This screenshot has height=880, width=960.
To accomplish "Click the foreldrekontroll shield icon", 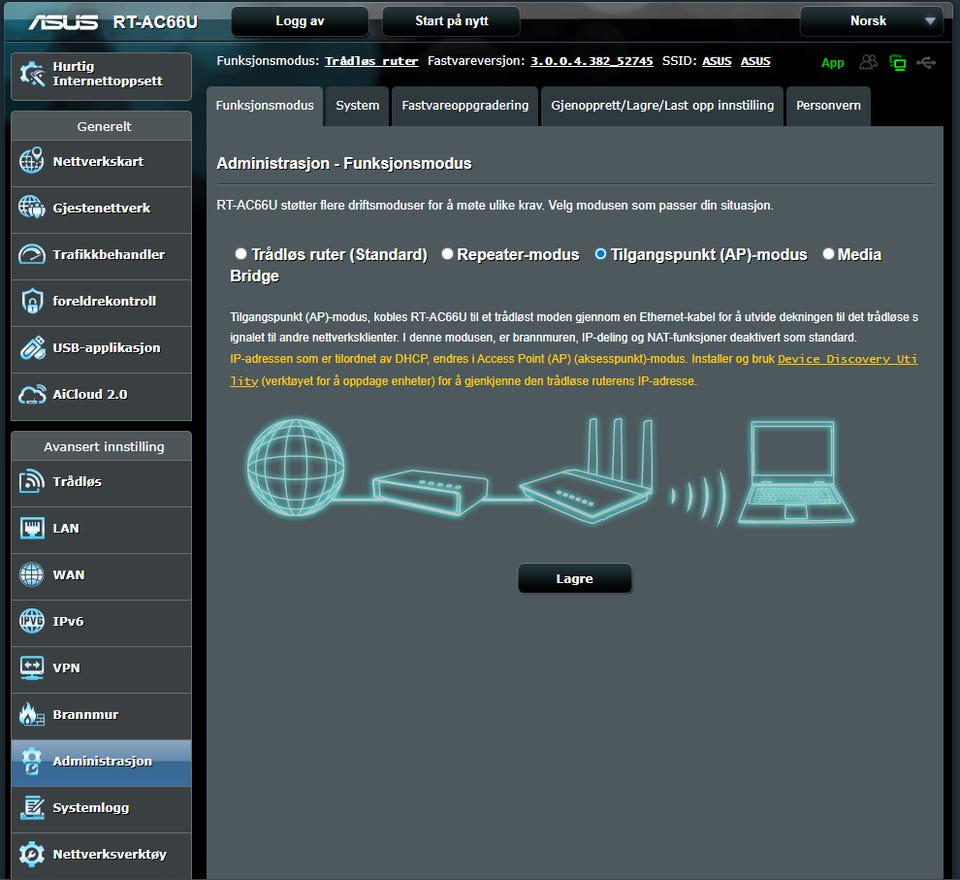I will [x=32, y=301].
